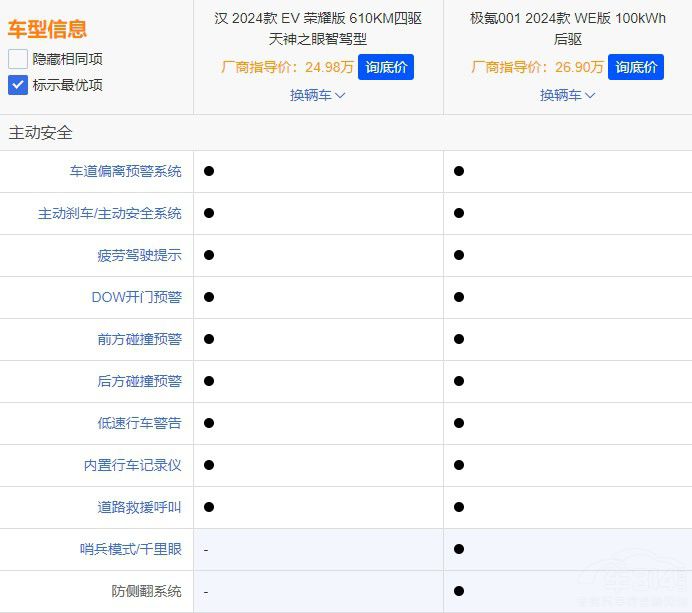The height and width of the screenshot is (613, 692).
Task: Open DOW开门预警 feature explanation
Action: 137,297
